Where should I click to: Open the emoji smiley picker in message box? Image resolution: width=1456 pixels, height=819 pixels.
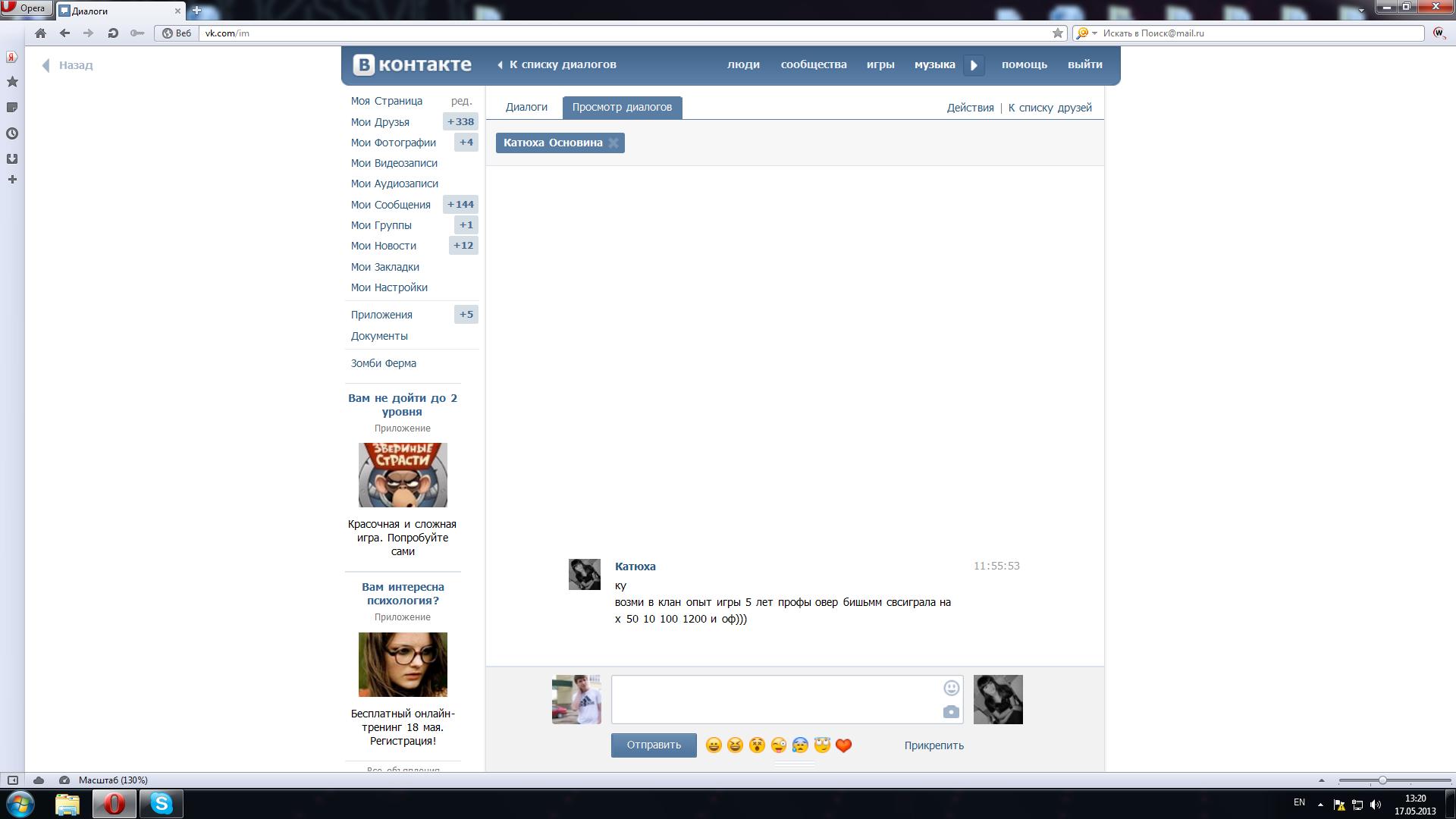click(951, 688)
